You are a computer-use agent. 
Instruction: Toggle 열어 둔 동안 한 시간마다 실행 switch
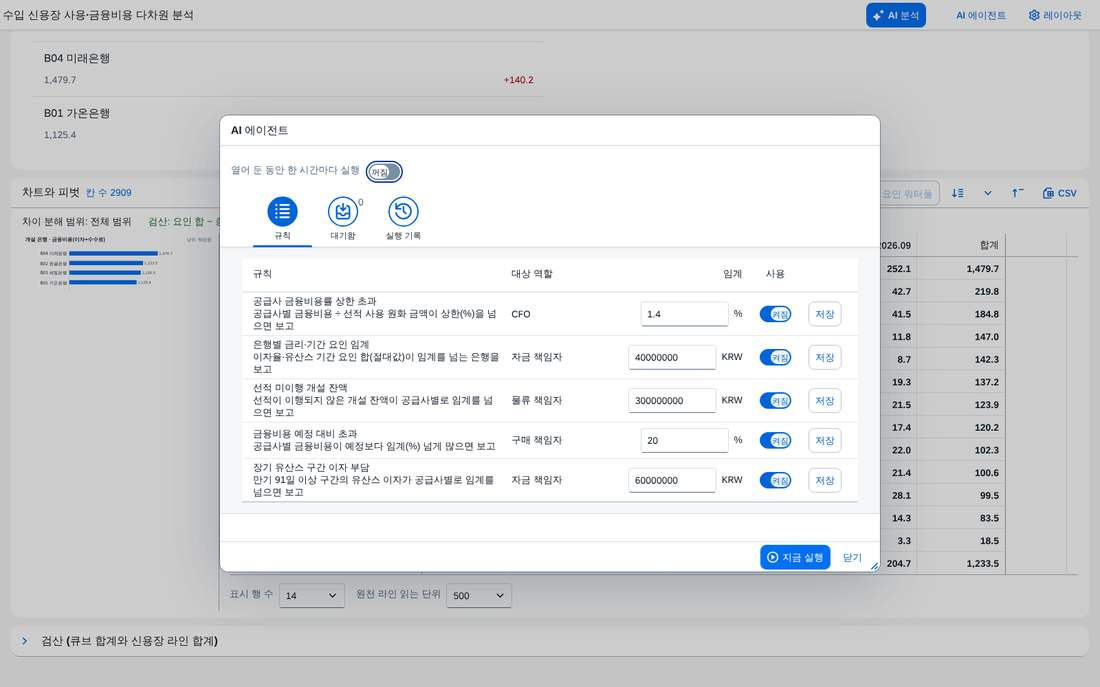pyautogui.click(x=384, y=172)
